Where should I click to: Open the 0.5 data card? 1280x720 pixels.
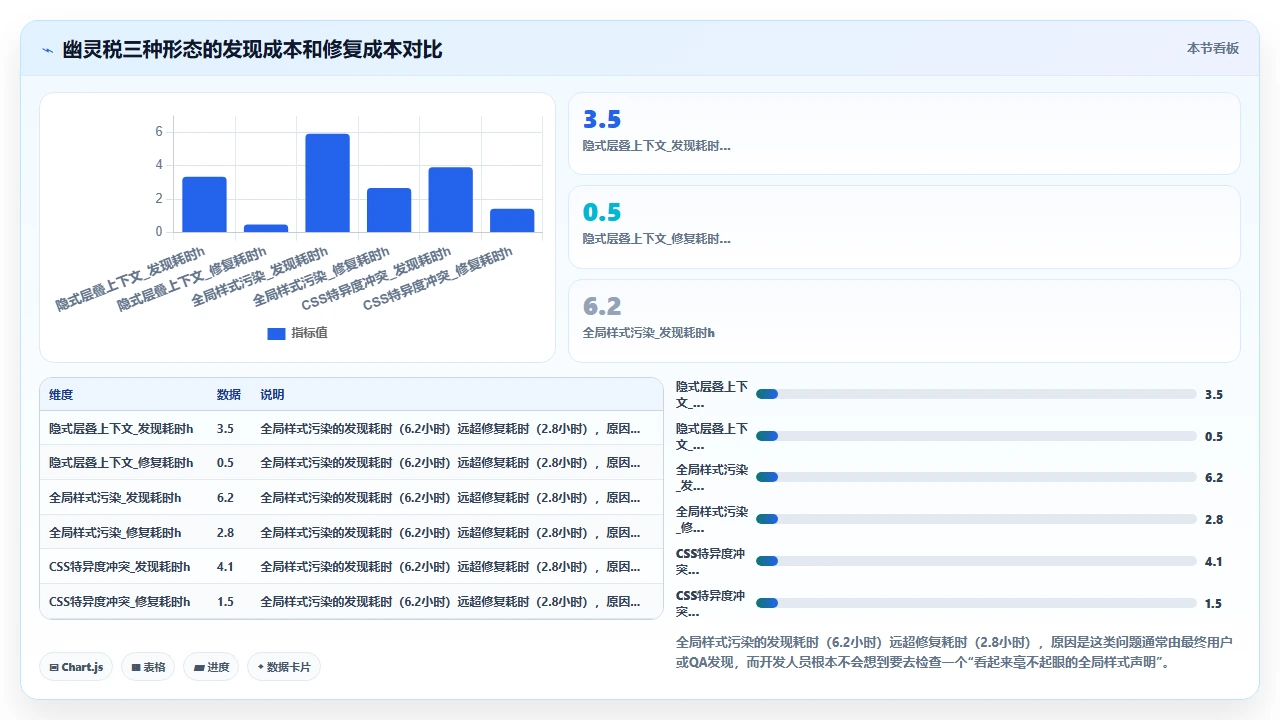(x=904, y=227)
